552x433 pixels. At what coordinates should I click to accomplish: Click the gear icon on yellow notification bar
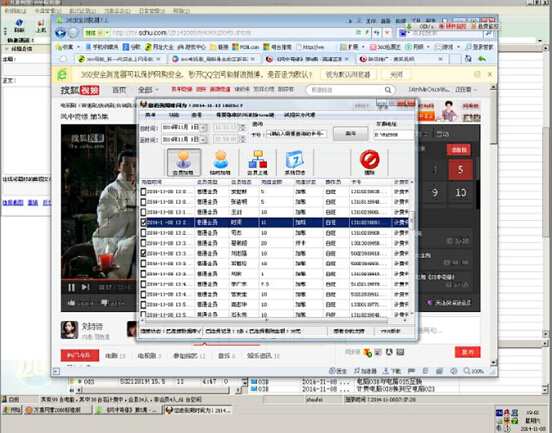click(477, 74)
